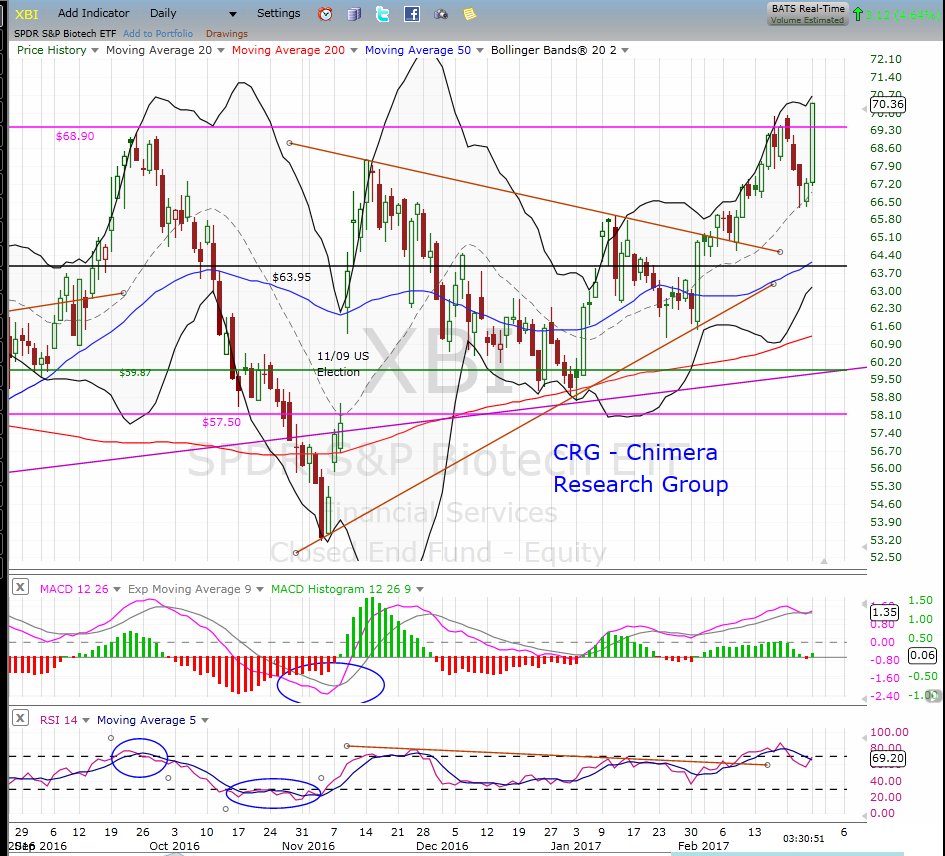This screenshot has height=856, width=945.
Task: Click the 100.00 RSI scale label
Action: (x=890, y=732)
